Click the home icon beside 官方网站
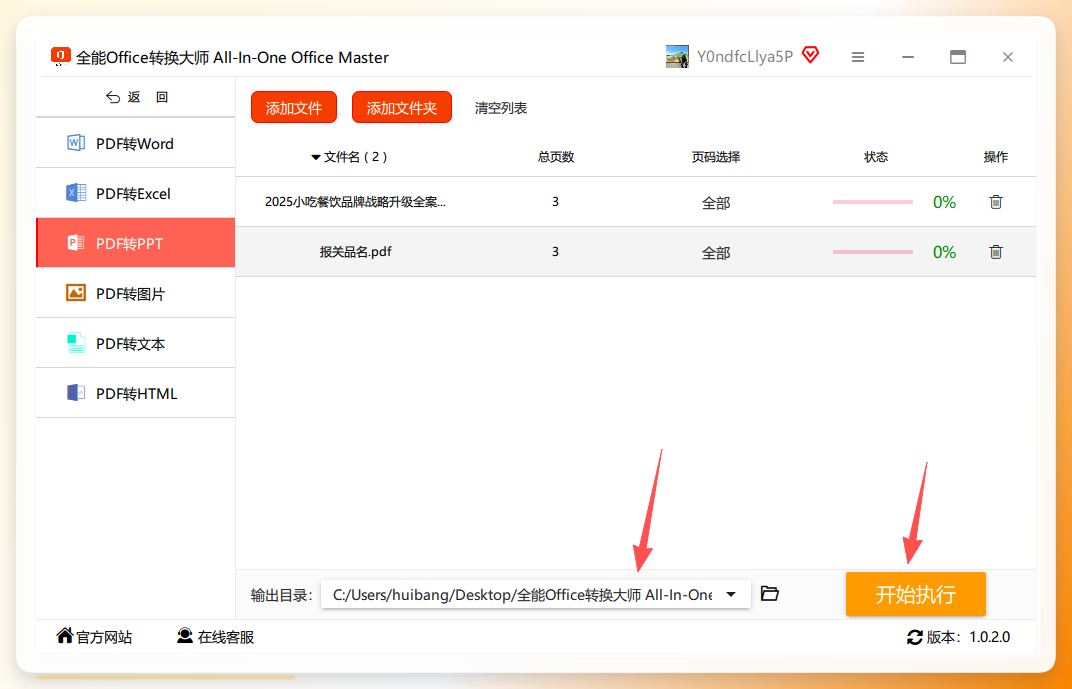 (x=65, y=636)
